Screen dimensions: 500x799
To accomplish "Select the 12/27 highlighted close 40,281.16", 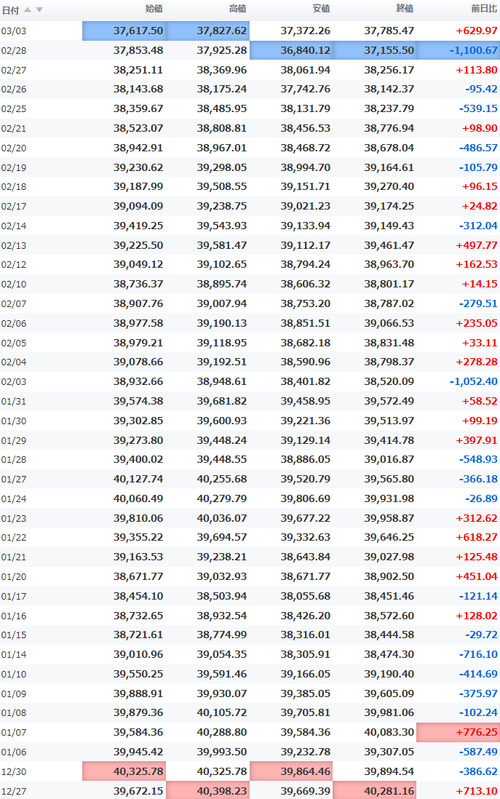I will click(375, 790).
